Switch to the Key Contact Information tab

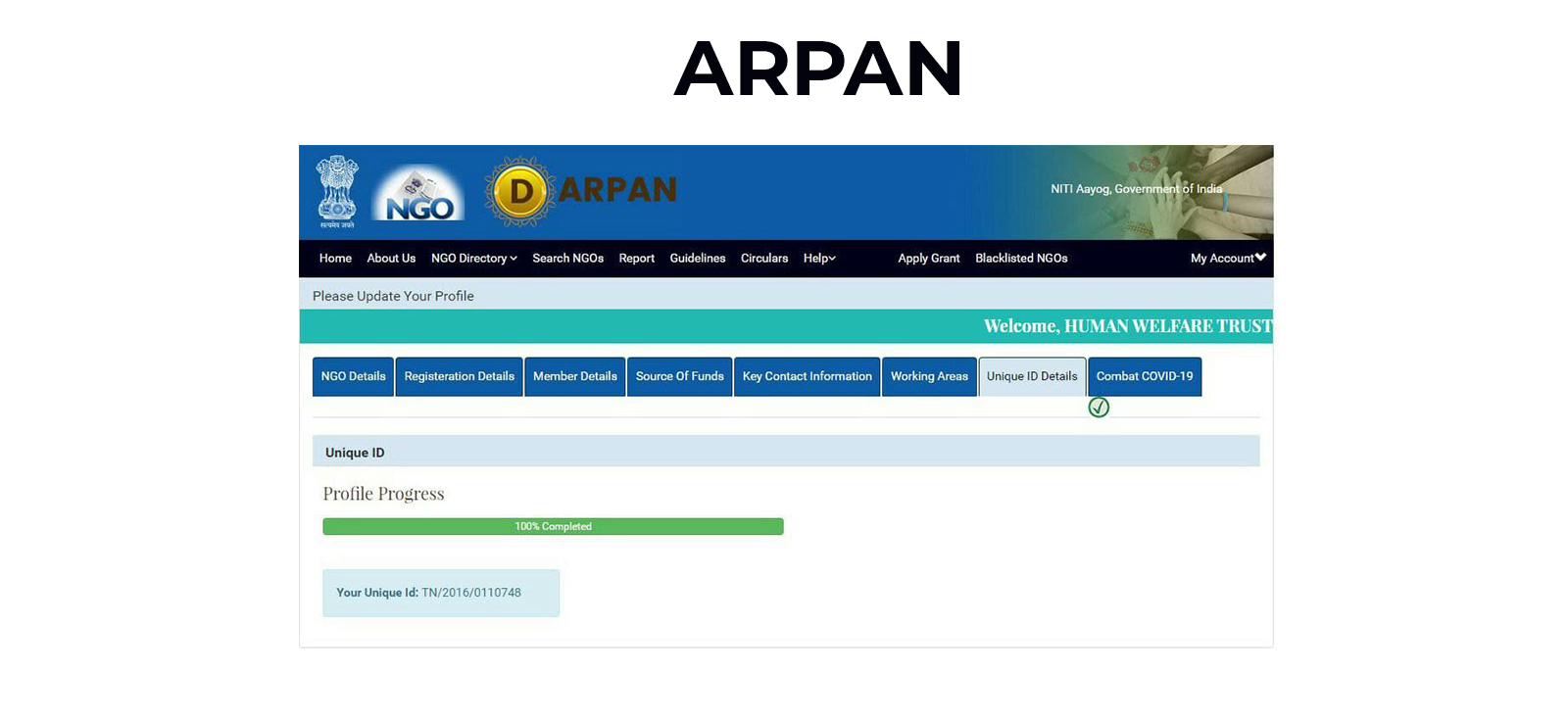pyautogui.click(x=807, y=376)
